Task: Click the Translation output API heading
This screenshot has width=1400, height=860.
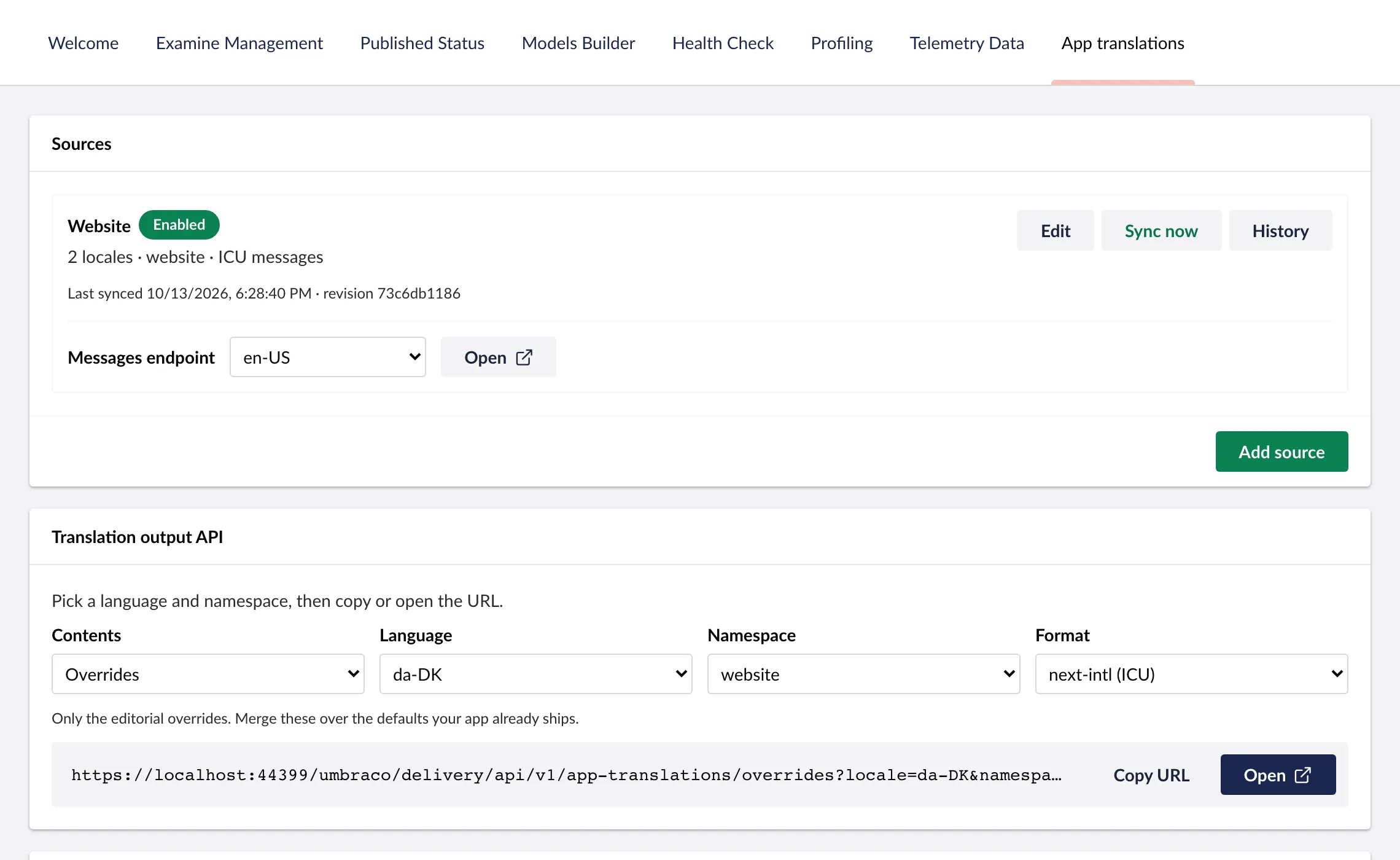Action: pos(138,537)
